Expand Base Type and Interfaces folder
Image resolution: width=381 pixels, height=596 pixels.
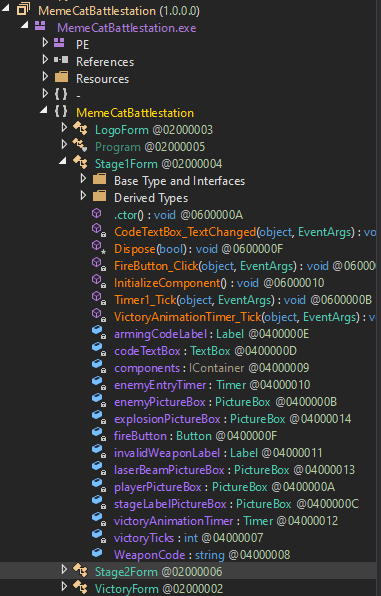(83, 179)
